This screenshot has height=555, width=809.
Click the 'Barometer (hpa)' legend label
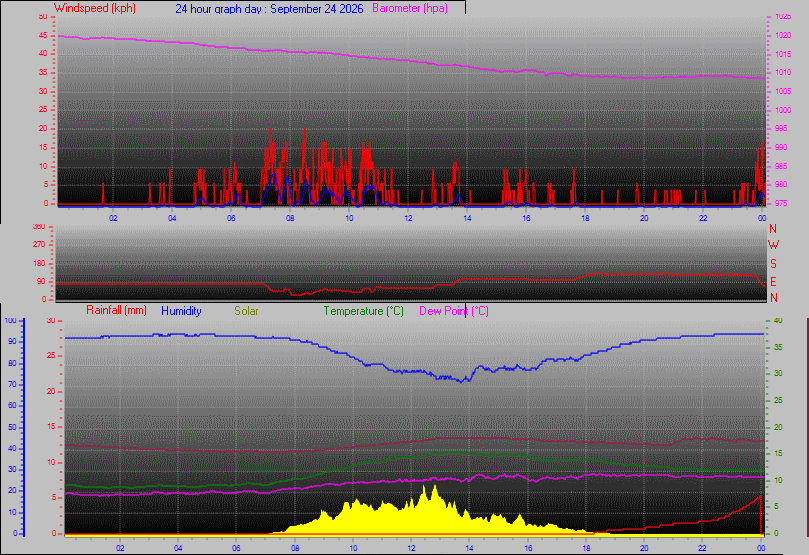coord(410,8)
